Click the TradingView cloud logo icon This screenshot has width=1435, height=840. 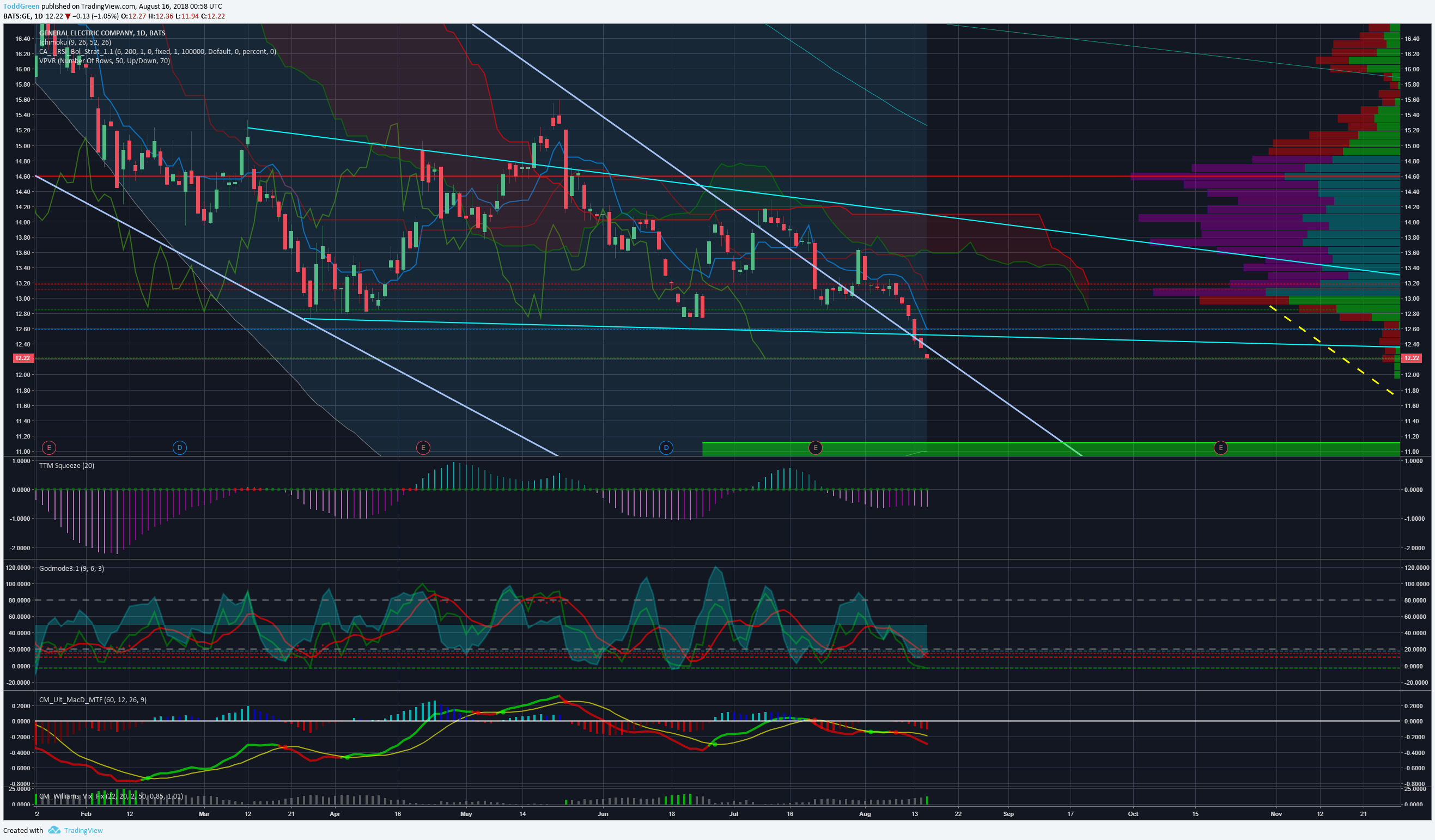(54, 830)
